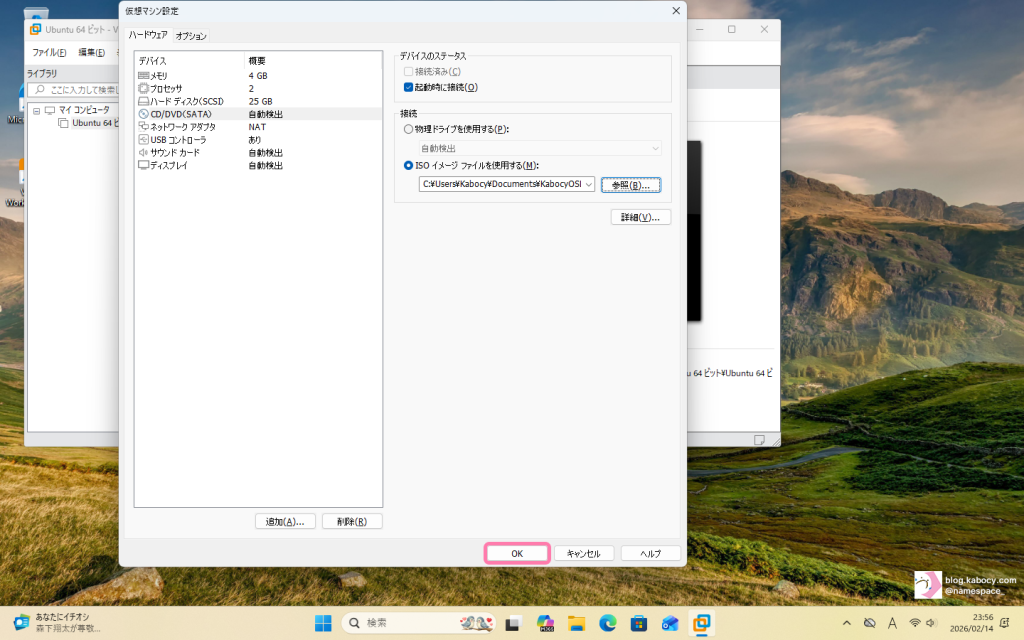Select the サウンド カード device entry
1024x640 pixels.
coord(174,153)
